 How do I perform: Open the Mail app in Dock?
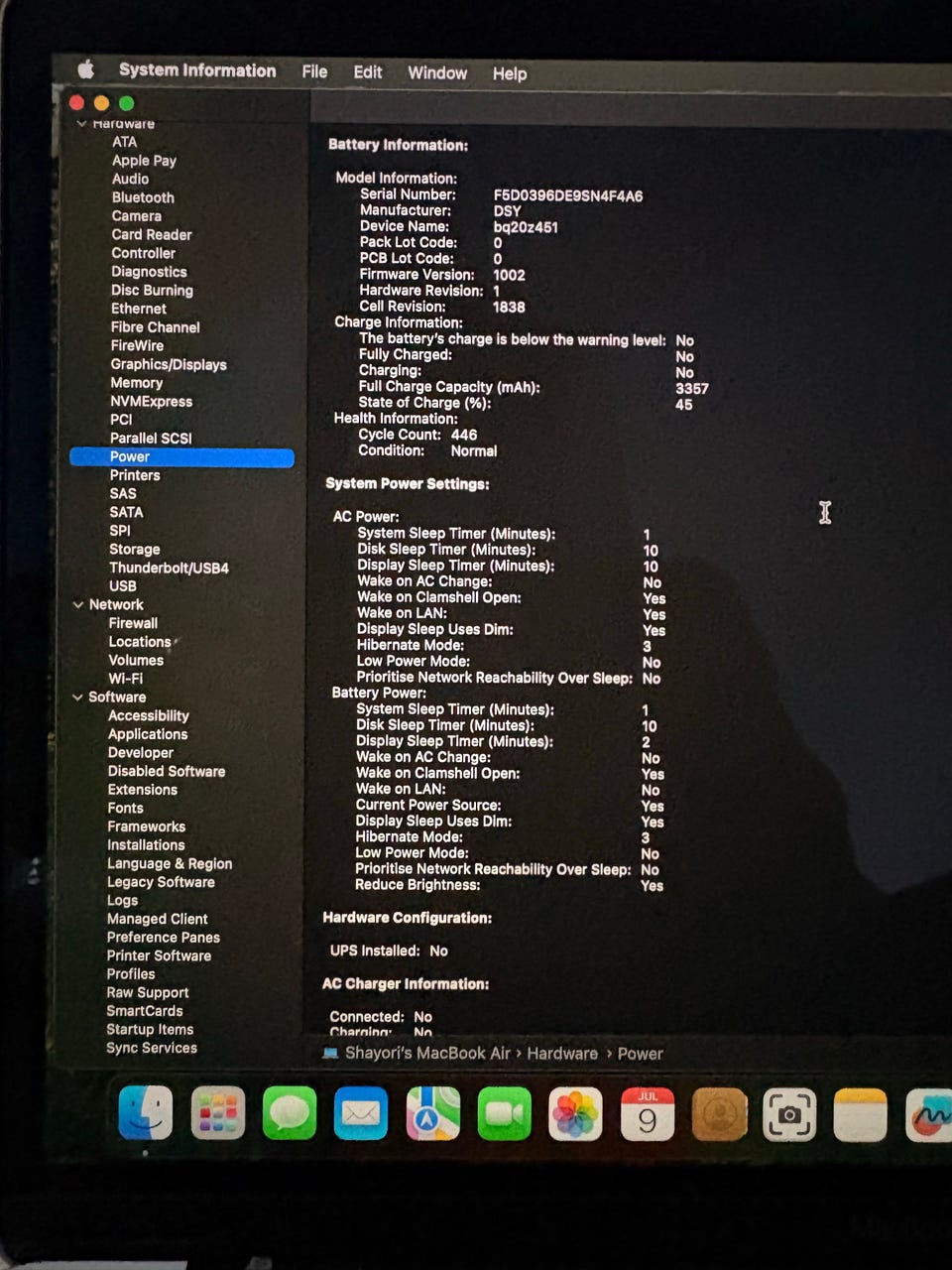pos(361,1113)
